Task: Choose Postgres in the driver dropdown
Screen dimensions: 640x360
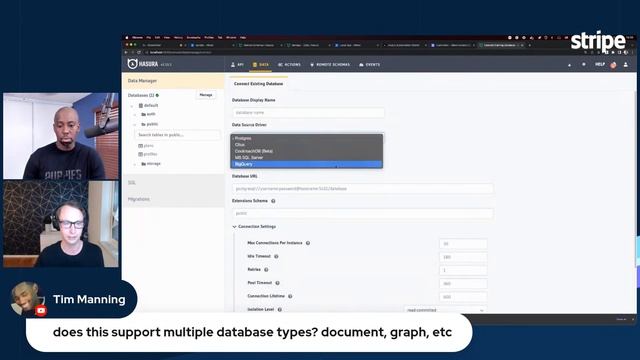Action: click(307, 138)
